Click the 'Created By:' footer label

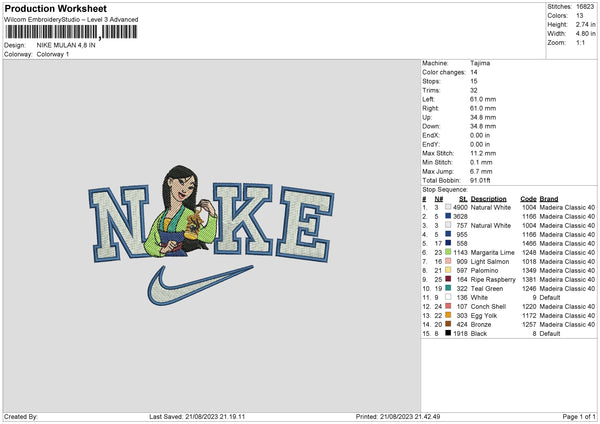coord(21,416)
